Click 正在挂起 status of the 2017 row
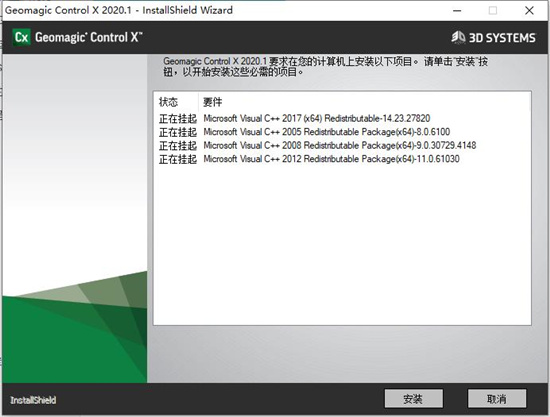The width and height of the screenshot is (550, 417). [177, 119]
